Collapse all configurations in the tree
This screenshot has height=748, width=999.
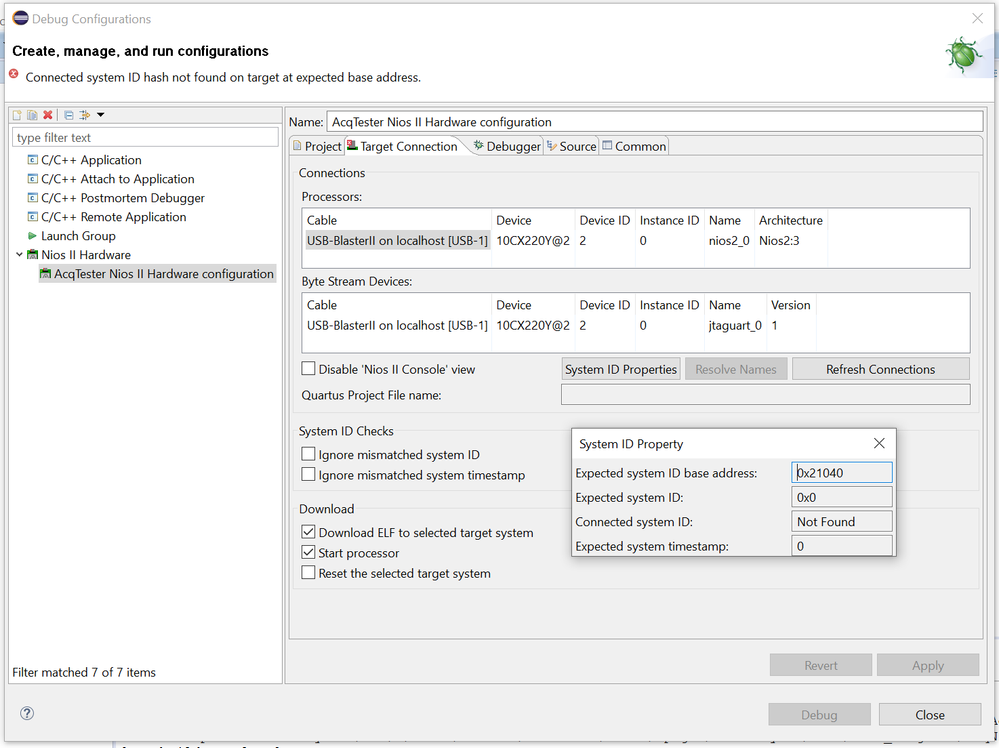[x=68, y=115]
